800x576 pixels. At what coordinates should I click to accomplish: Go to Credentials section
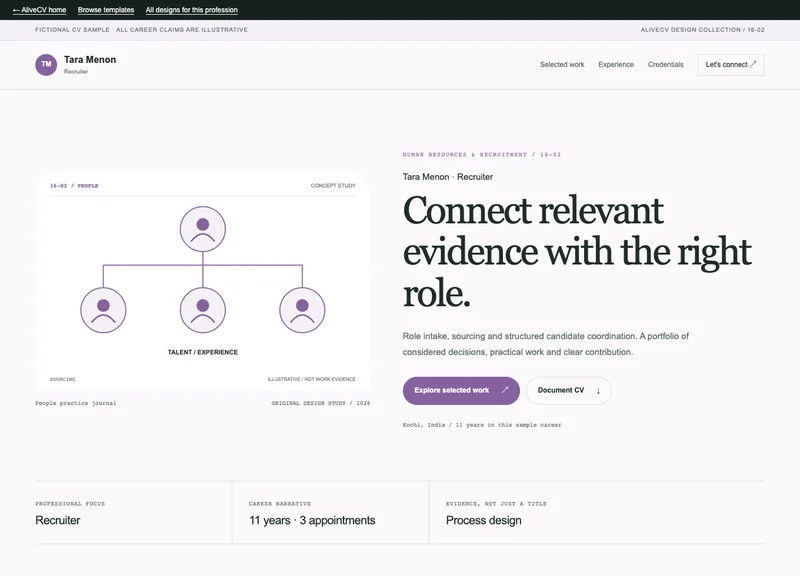[x=665, y=65]
